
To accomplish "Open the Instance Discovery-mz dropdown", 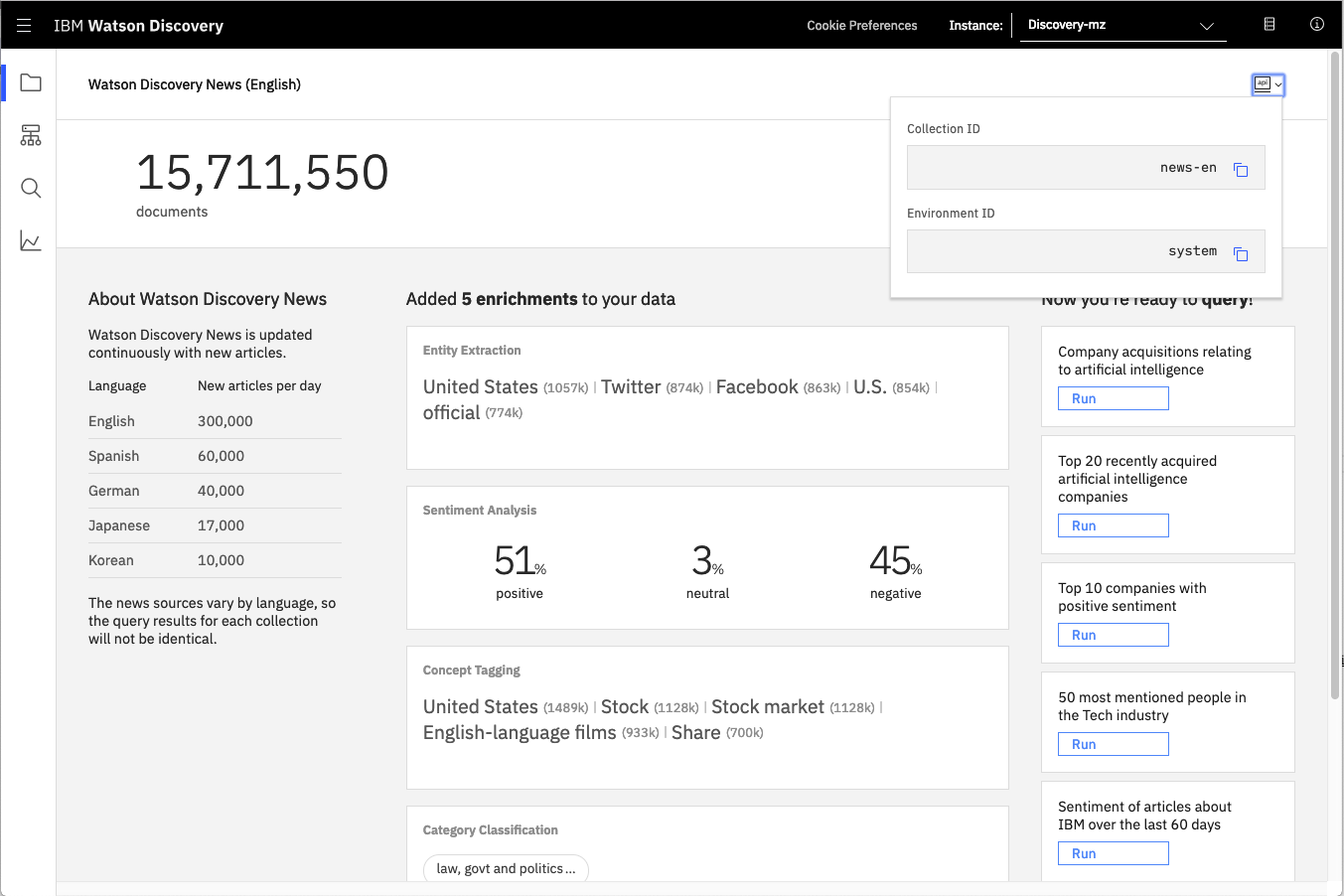I will click(1122, 25).
